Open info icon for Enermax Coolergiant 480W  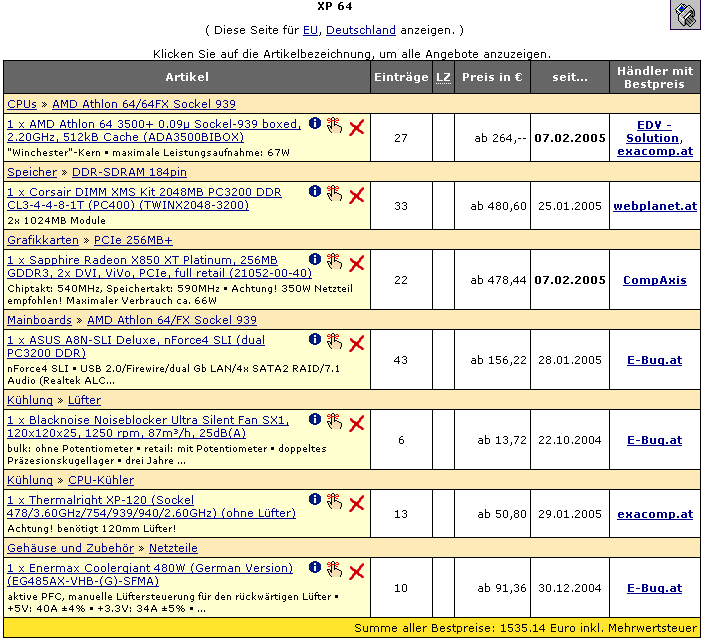pyautogui.click(x=315, y=567)
